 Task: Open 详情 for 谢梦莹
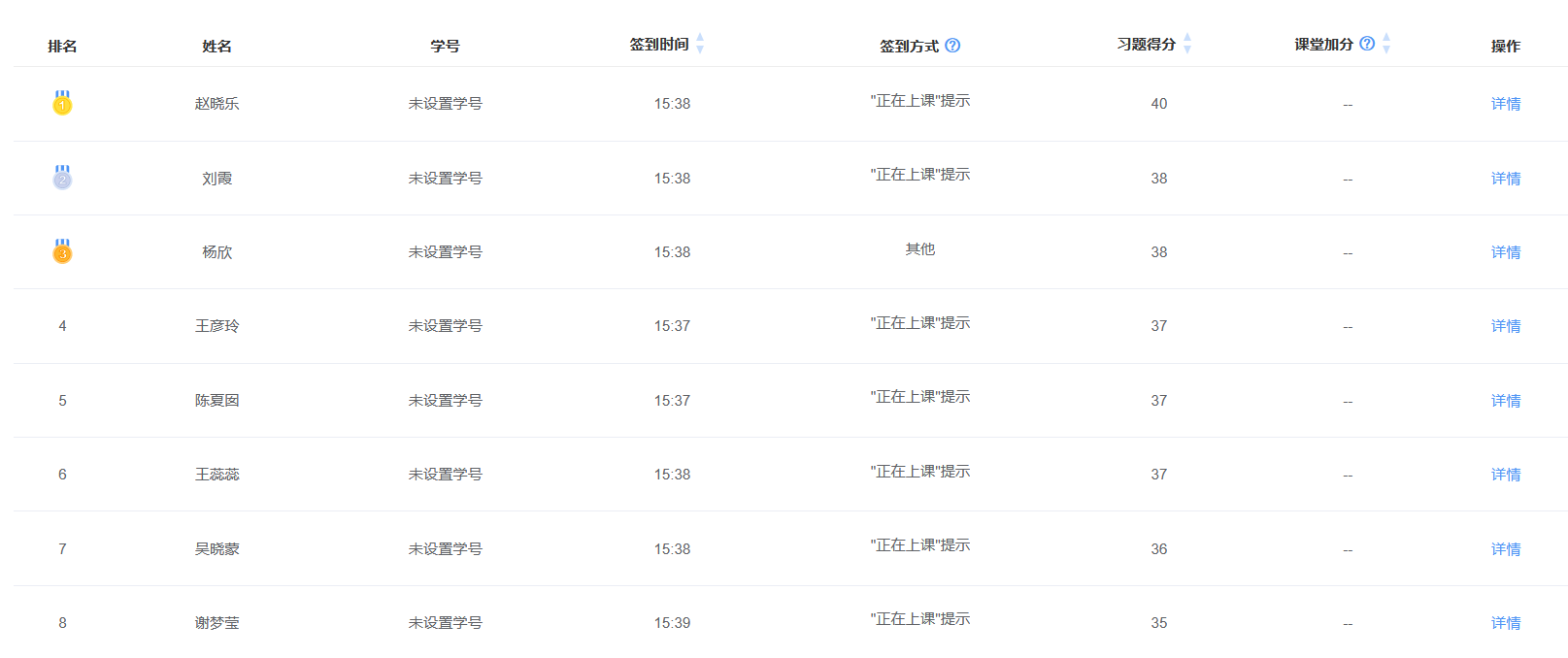(x=1505, y=623)
